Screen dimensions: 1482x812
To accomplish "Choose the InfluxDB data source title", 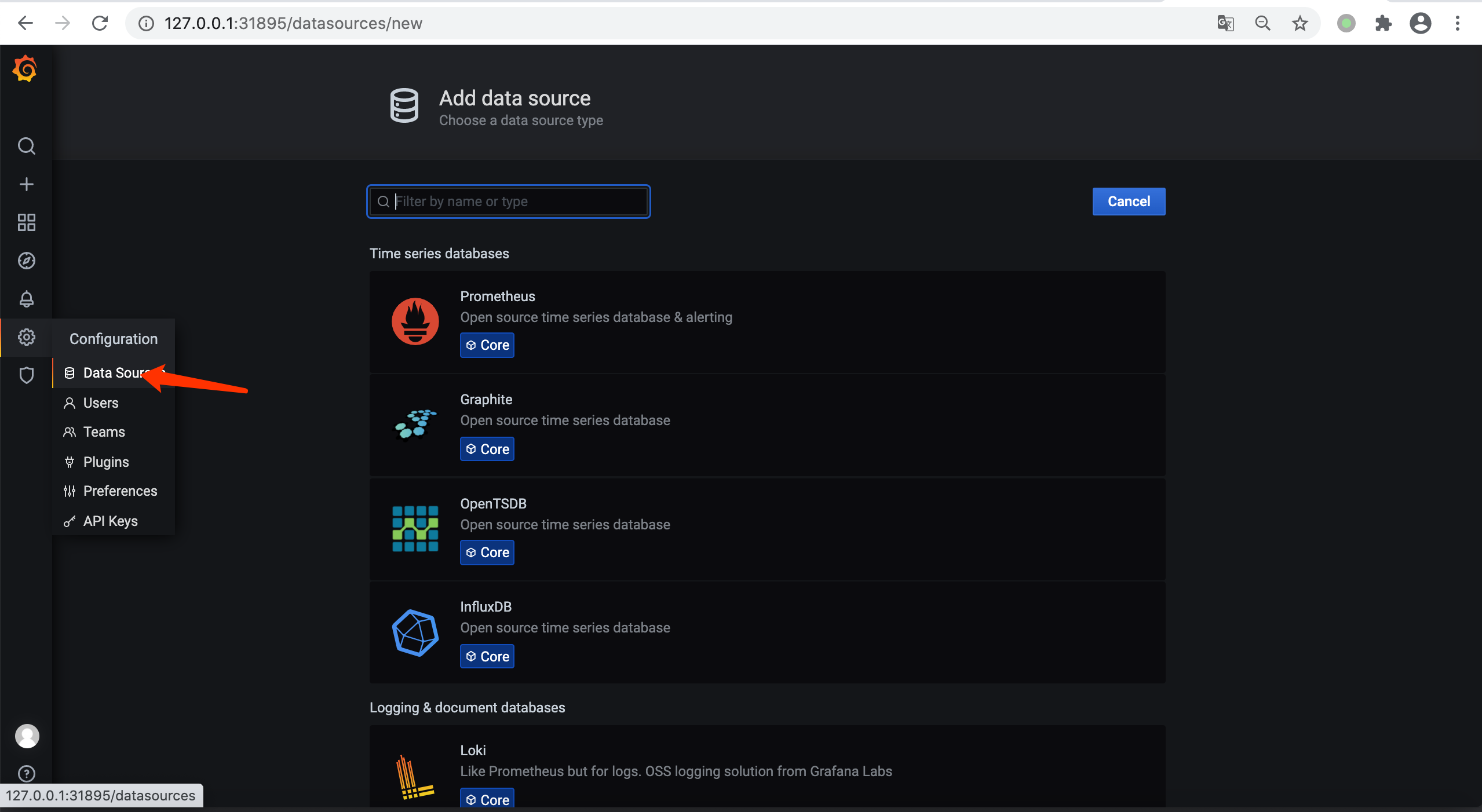I will [x=486, y=607].
